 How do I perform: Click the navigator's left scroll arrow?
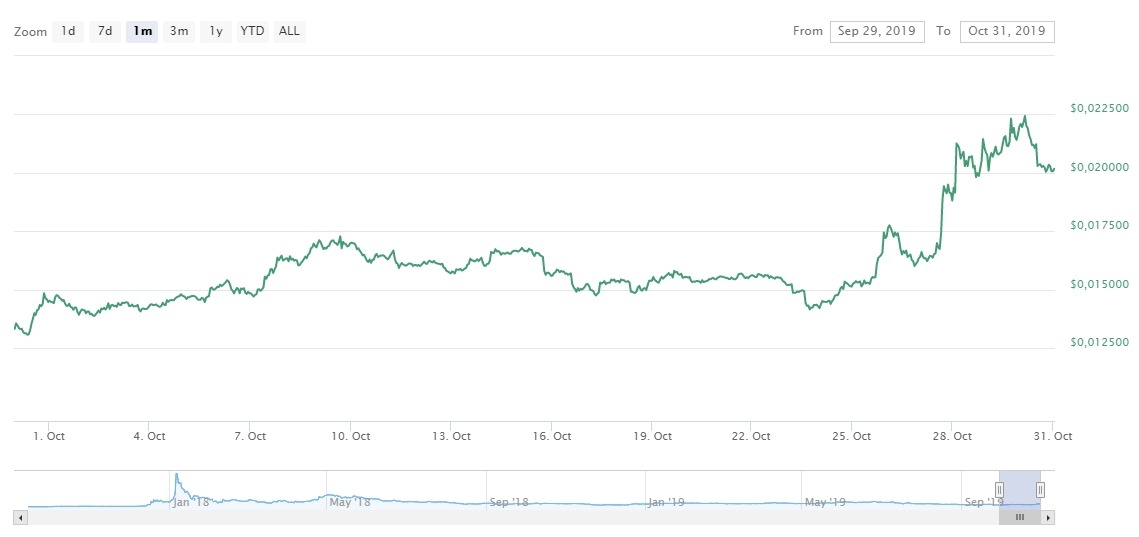coord(20,517)
